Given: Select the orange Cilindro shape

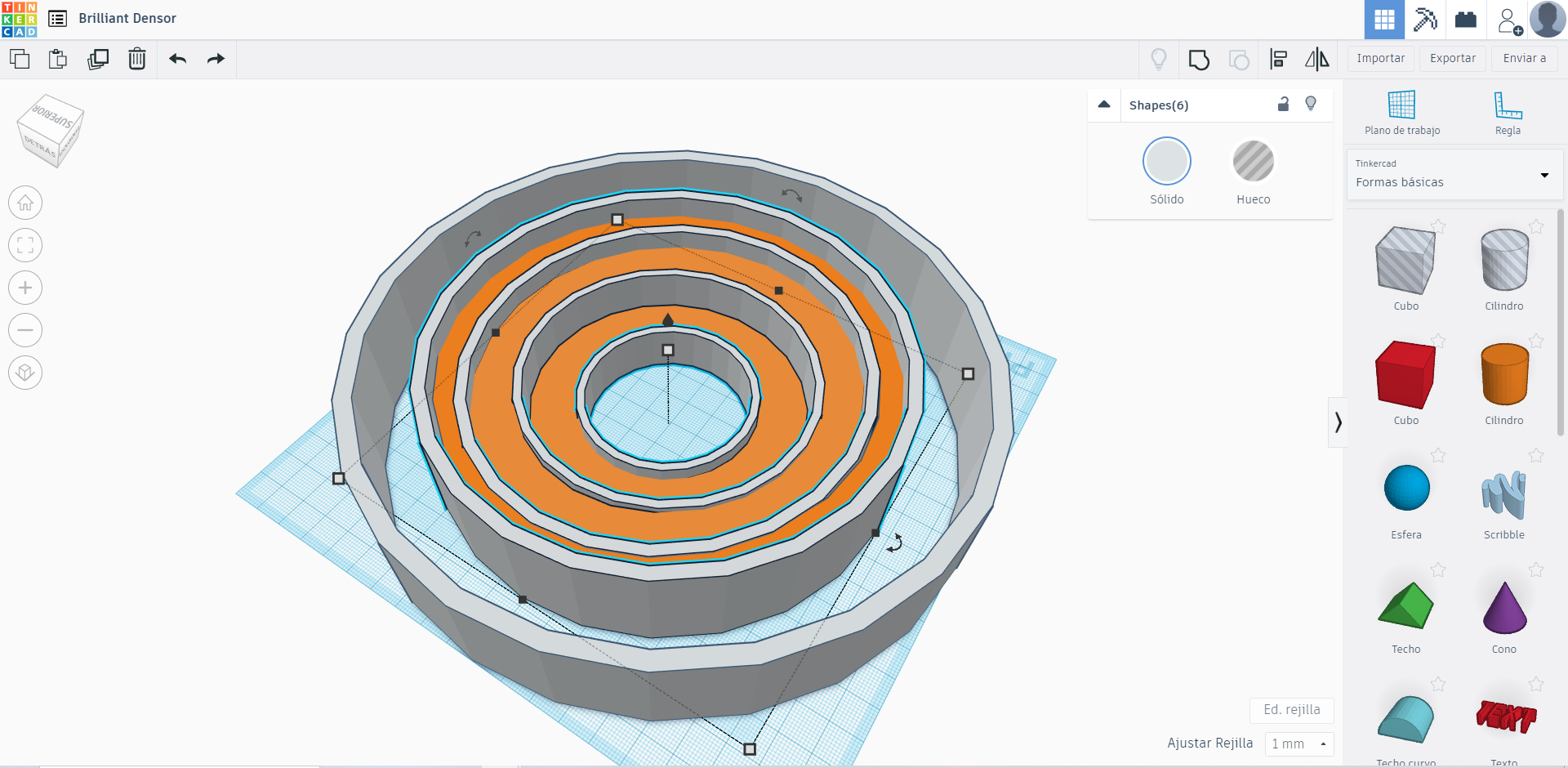Looking at the screenshot, I should [1504, 374].
